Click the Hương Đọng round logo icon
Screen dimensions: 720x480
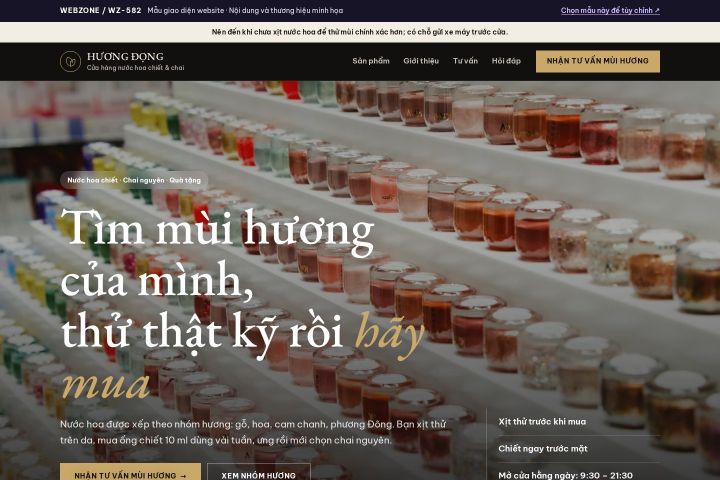point(70,62)
